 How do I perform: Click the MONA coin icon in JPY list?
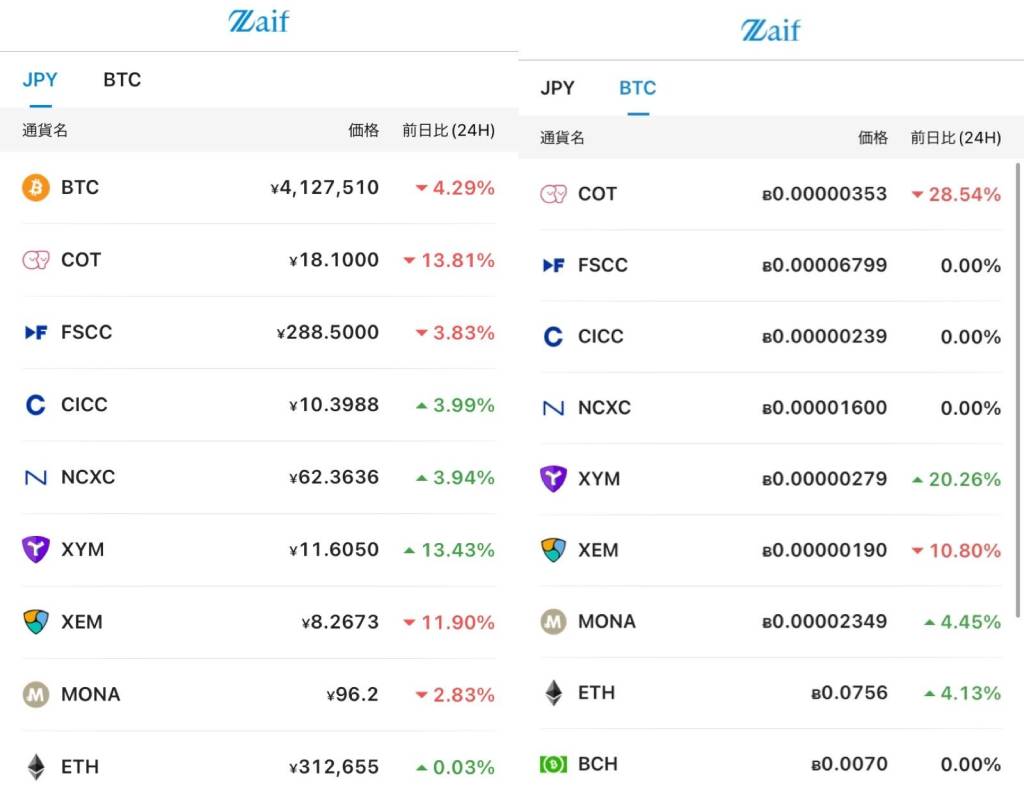coord(36,694)
